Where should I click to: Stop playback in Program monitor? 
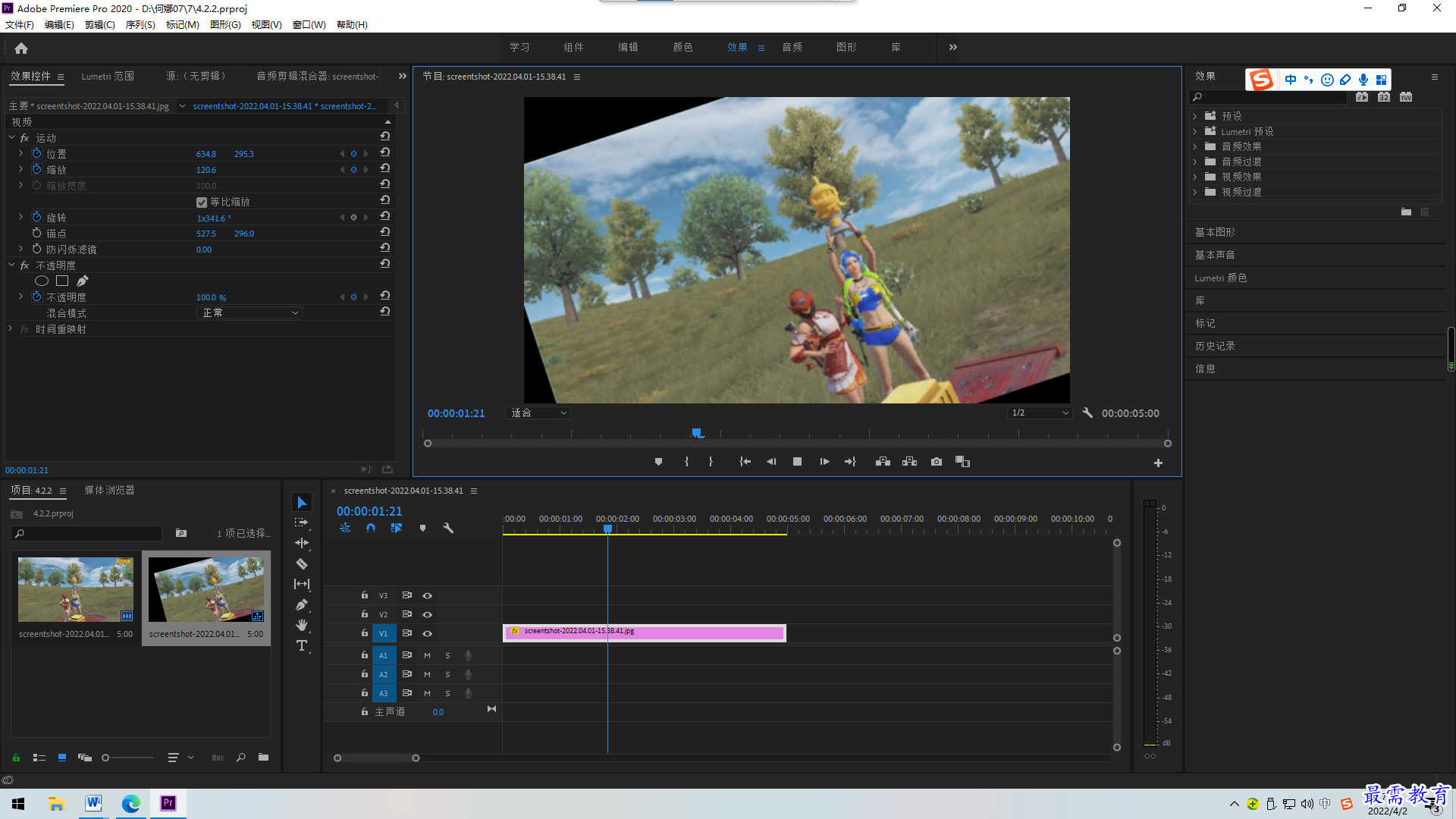pos(797,462)
